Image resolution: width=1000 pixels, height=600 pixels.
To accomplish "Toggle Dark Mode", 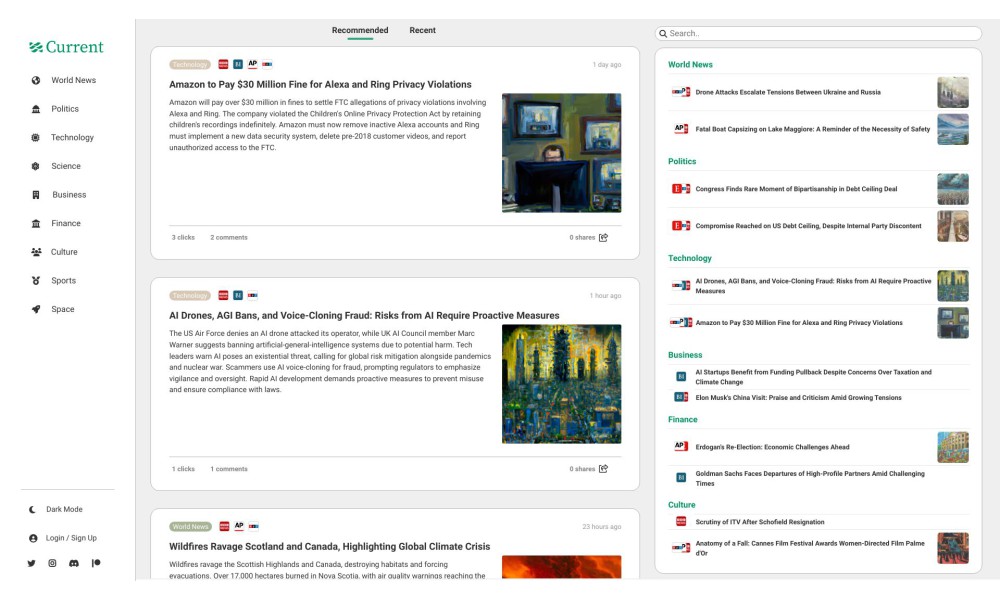I will [x=56, y=509].
